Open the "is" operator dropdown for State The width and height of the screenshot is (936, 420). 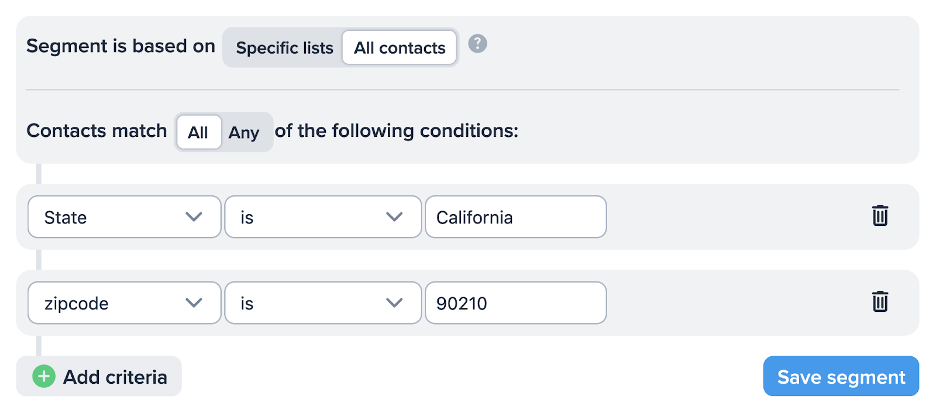click(322, 217)
